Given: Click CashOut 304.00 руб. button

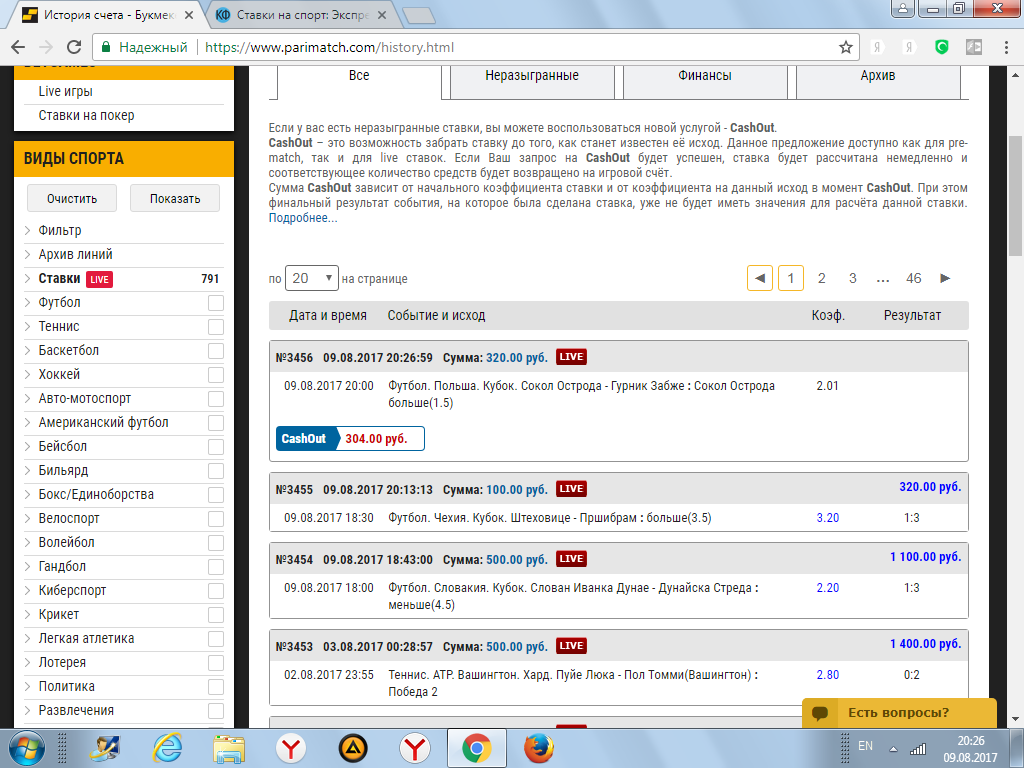Looking at the screenshot, I should [350, 438].
